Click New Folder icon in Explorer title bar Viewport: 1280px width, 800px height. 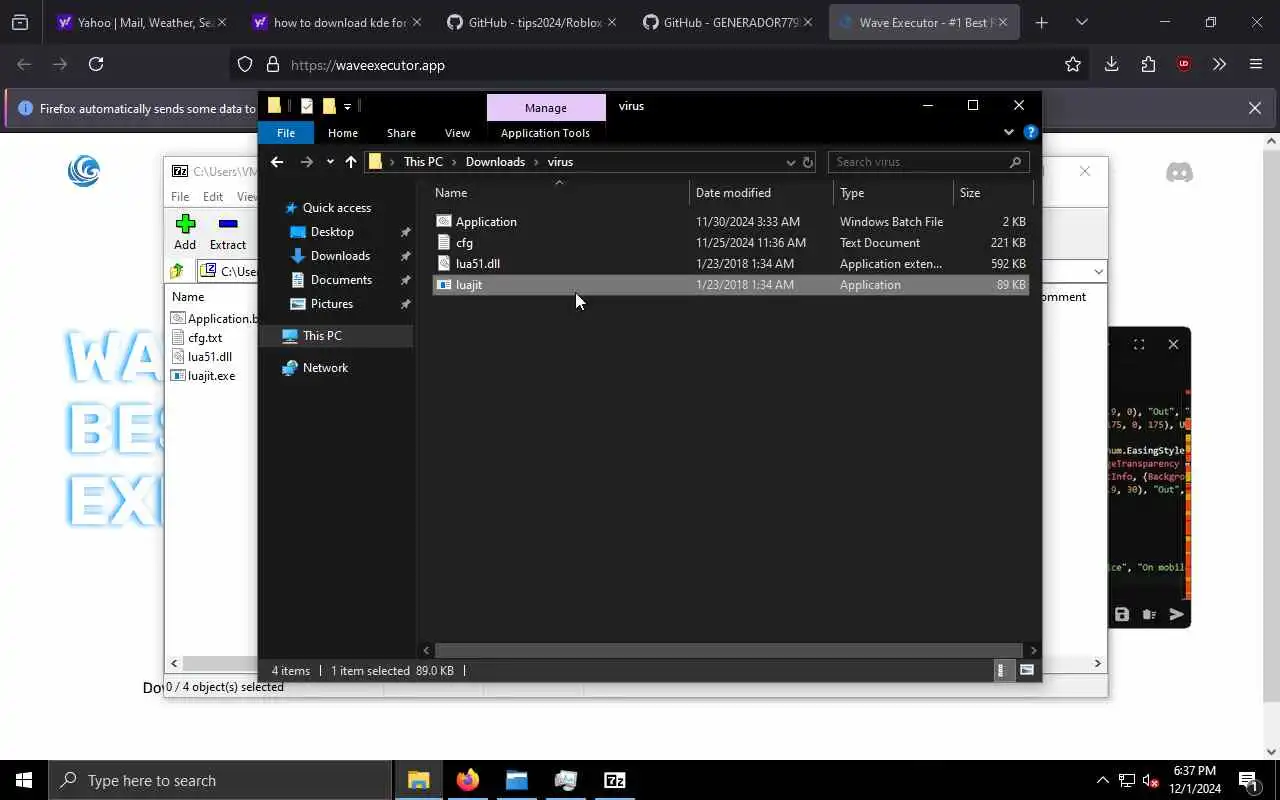328,106
